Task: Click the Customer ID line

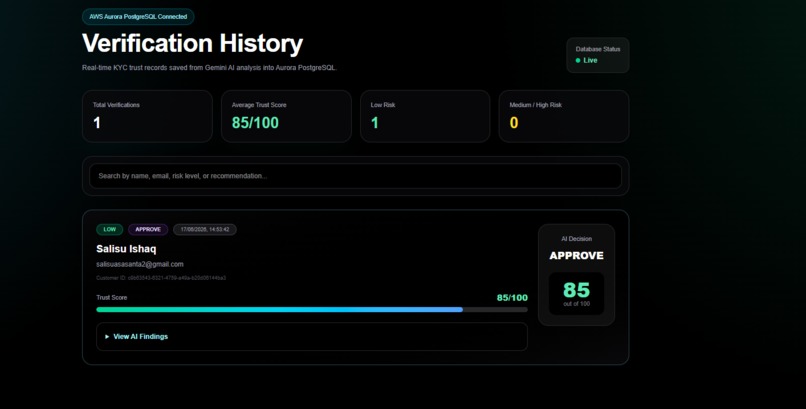Action: (x=161, y=278)
